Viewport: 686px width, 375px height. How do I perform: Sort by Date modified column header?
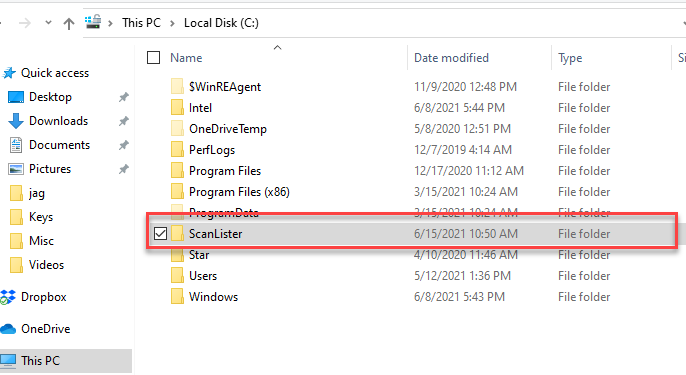click(451, 58)
